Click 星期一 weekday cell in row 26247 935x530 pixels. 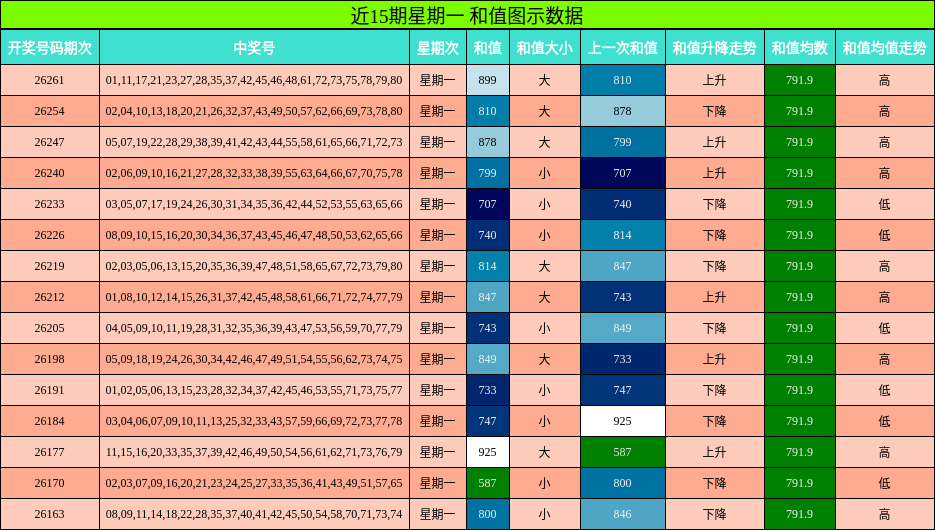click(x=438, y=142)
